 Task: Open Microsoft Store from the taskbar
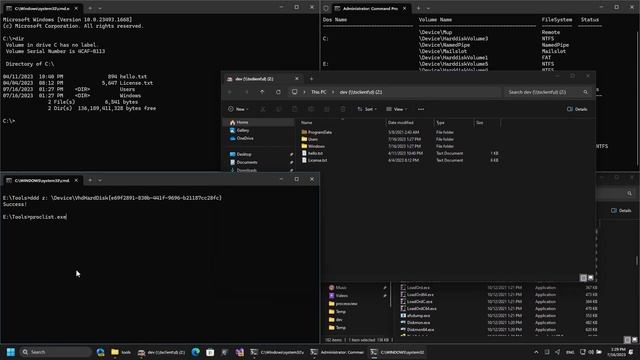click(210, 352)
